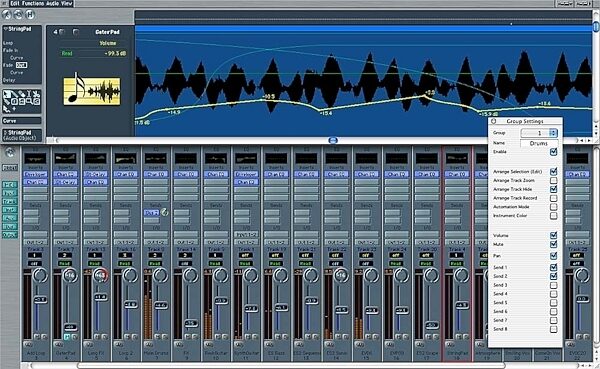Click the Global mixer view button
The height and width of the screenshot is (369, 600).
click(x=10, y=168)
